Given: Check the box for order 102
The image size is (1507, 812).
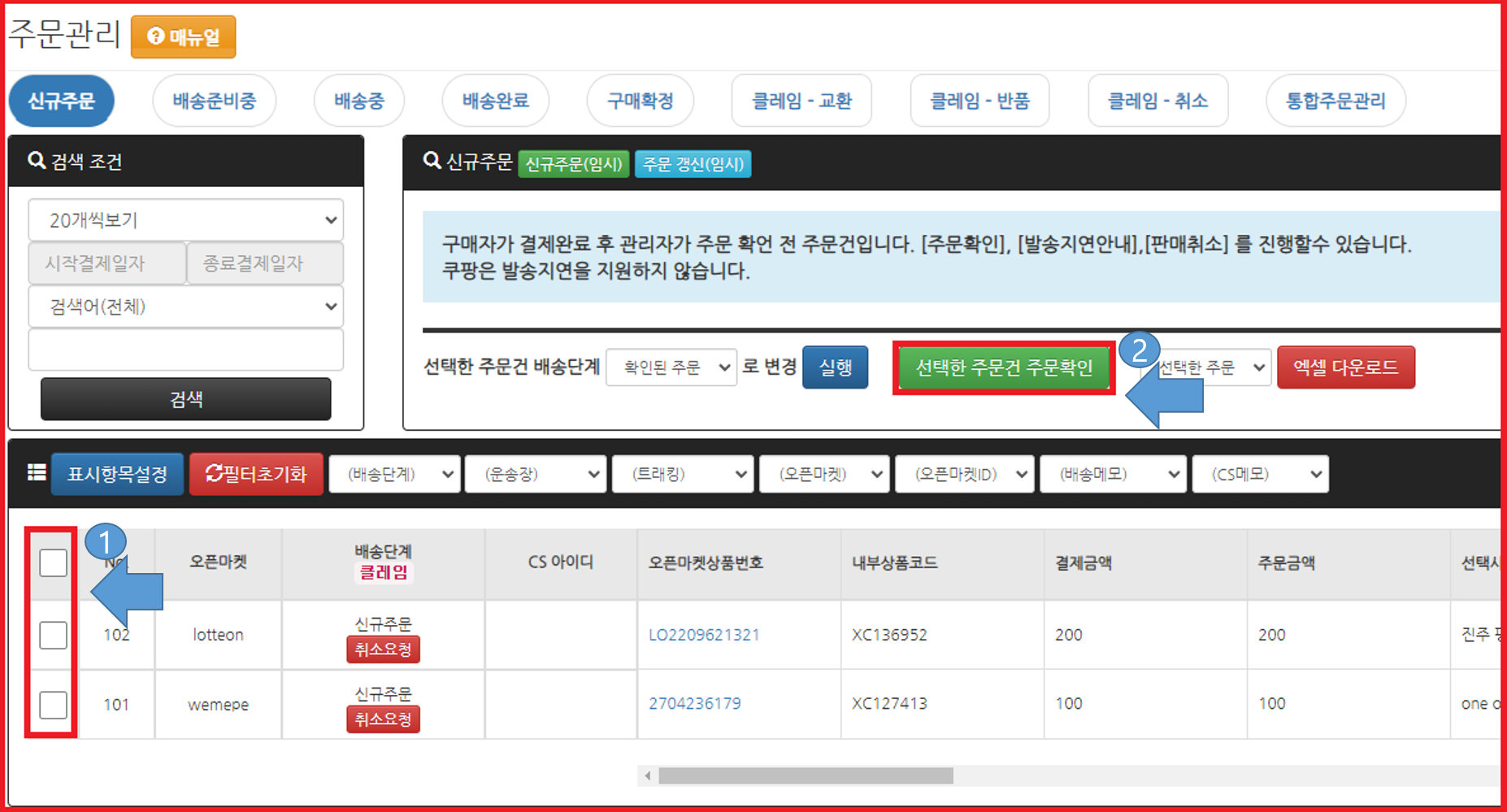Looking at the screenshot, I should click(x=54, y=635).
